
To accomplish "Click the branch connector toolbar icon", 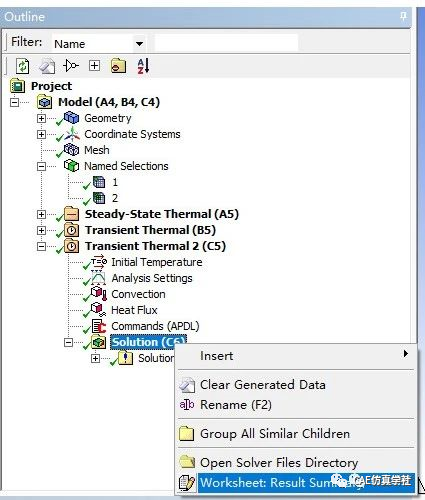I will [x=71, y=66].
